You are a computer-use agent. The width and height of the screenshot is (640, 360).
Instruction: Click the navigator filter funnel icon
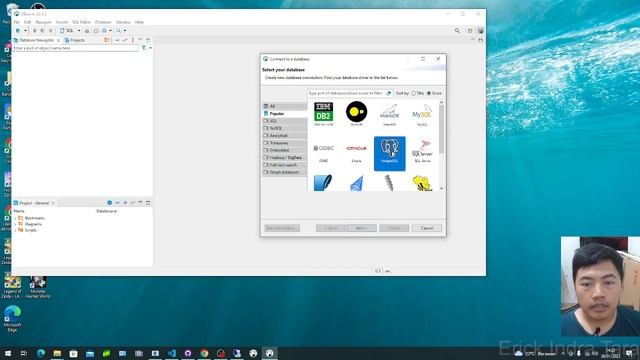pyautogui.click(x=144, y=48)
